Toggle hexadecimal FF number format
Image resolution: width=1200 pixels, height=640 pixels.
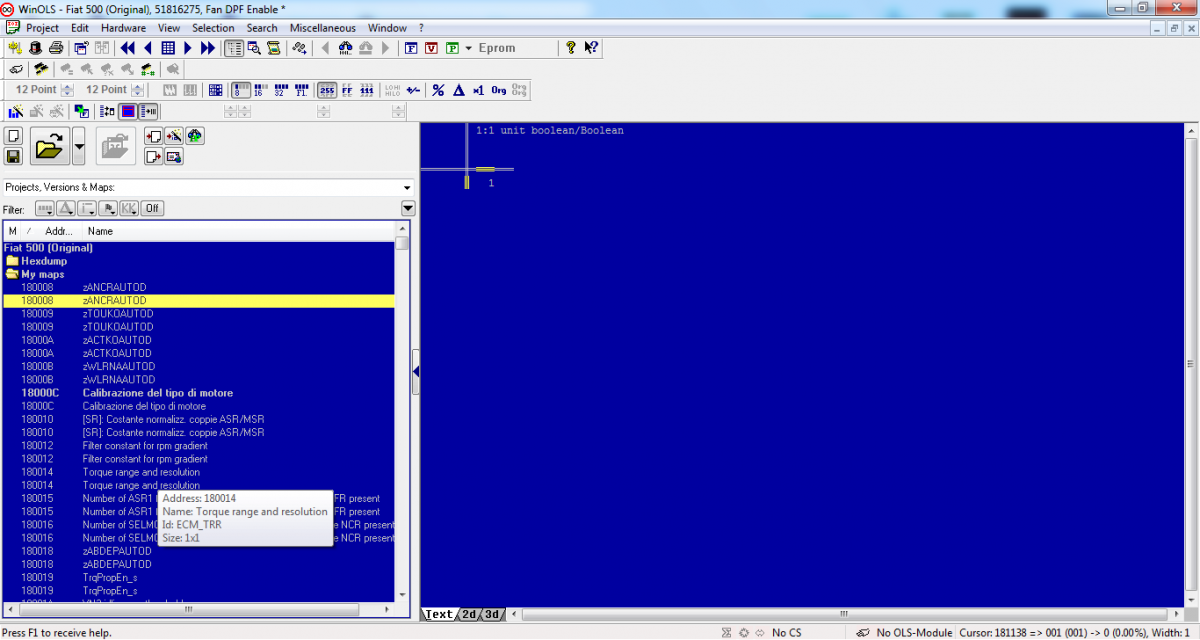coord(347,90)
